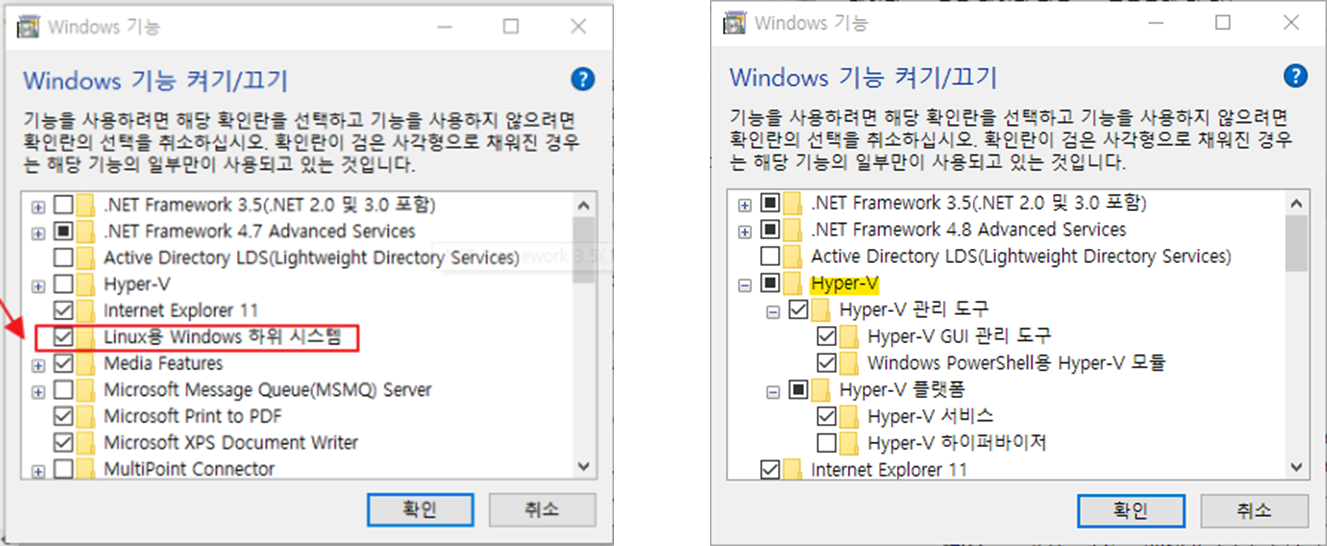Image resolution: width=1327 pixels, height=546 pixels.
Task: Open help icon in right Windows 기능 window
Action: point(1295,76)
